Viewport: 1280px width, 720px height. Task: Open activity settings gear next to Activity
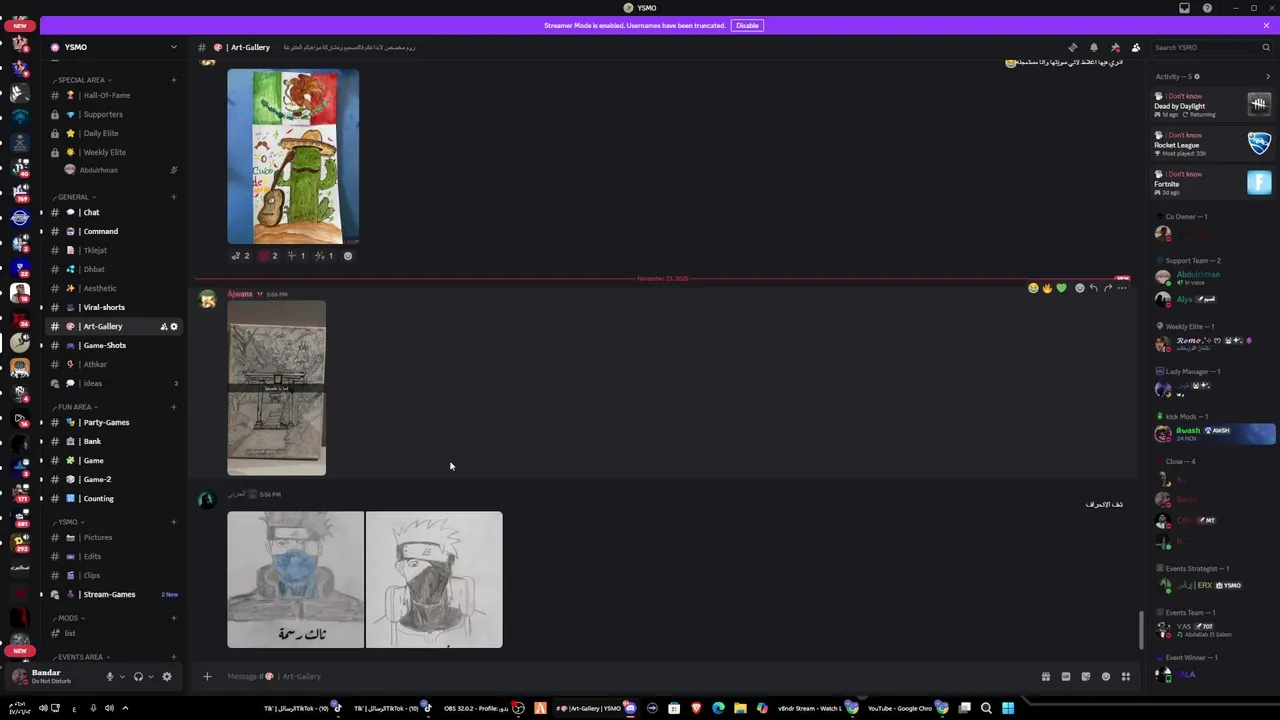point(1197,77)
